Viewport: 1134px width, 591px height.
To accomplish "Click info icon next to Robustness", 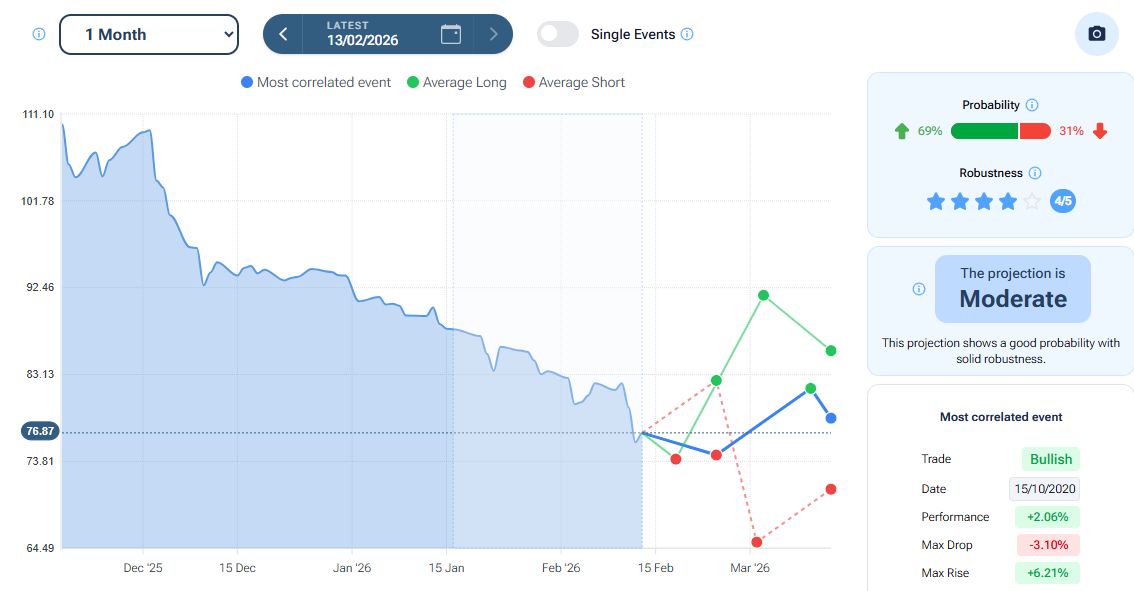I will point(1035,173).
